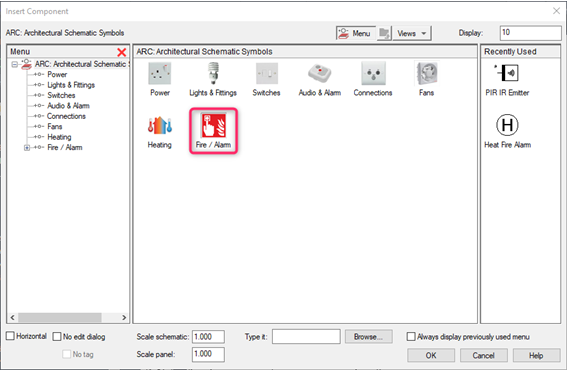569x373 pixels.
Task: Open the Views dropdown
Action: coord(412,33)
